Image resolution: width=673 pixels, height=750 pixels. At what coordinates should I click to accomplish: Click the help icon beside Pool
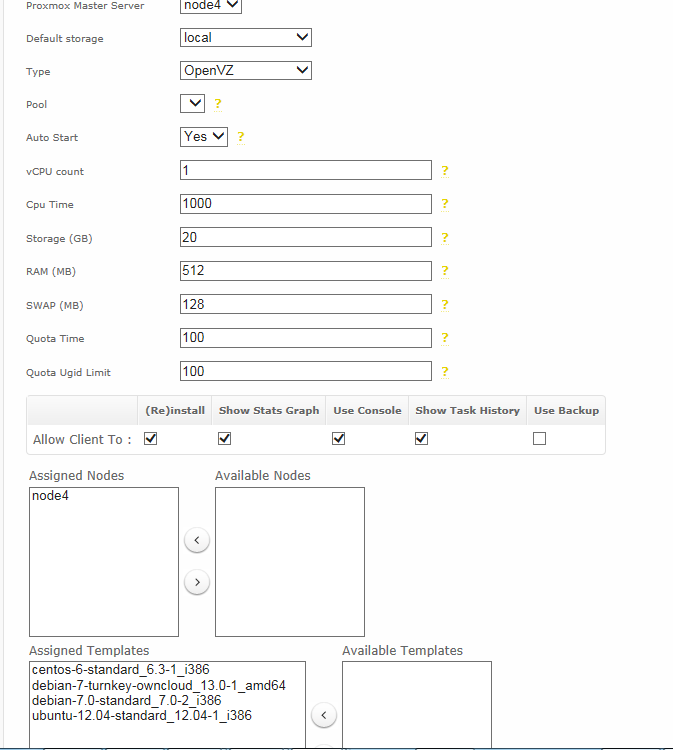[218, 104]
